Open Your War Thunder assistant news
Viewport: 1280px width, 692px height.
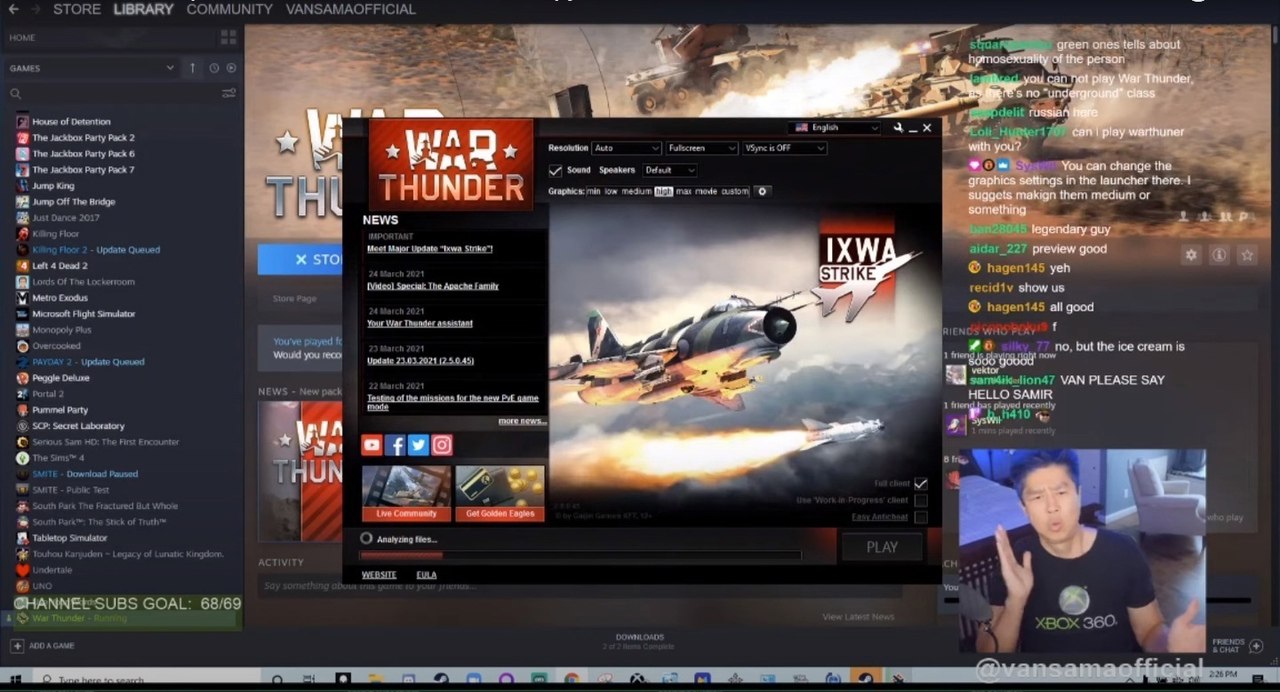click(x=420, y=323)
